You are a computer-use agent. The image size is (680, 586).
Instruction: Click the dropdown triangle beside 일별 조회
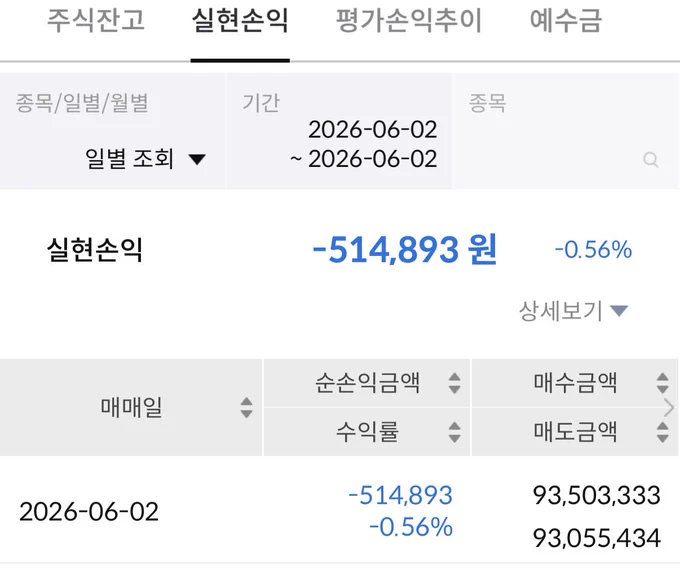point(197,160)
